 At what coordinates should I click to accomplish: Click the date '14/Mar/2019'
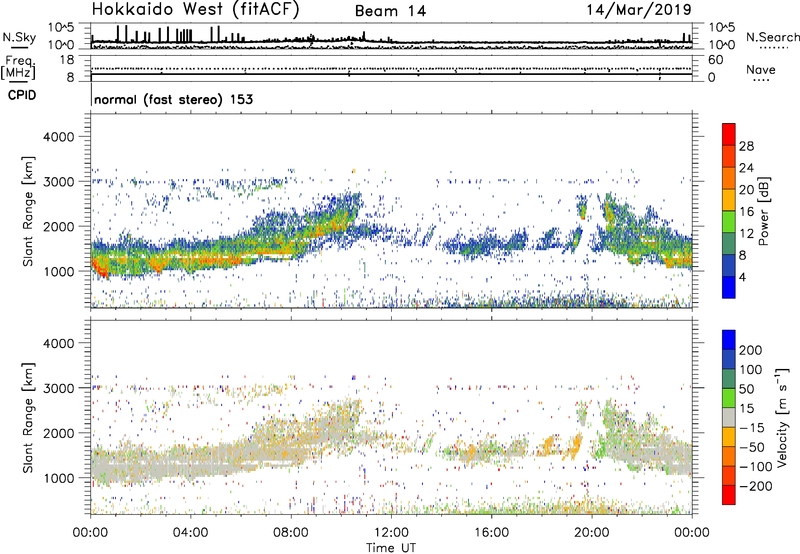(x=639, y=10)
